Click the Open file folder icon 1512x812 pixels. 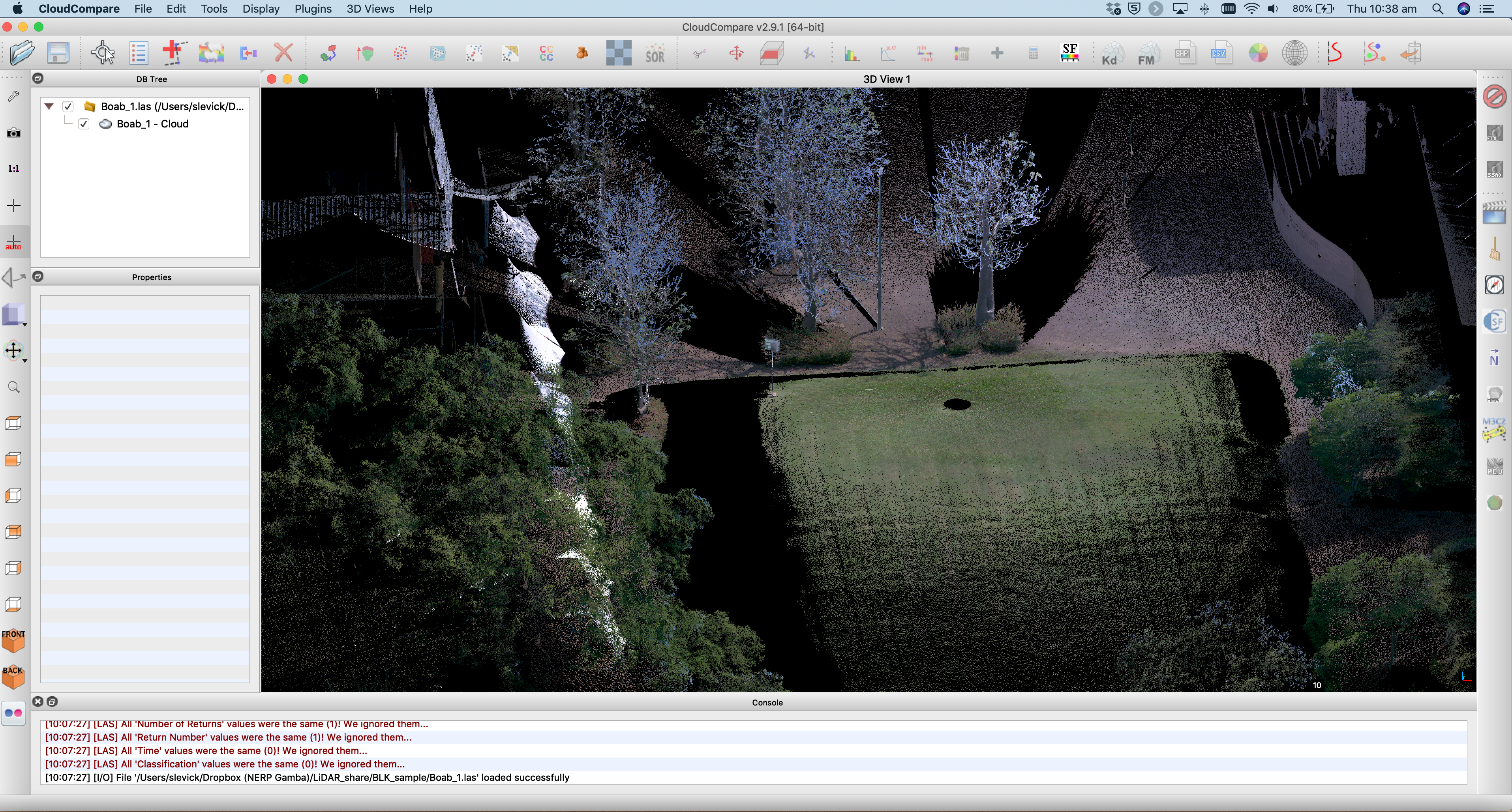[22, 53]
